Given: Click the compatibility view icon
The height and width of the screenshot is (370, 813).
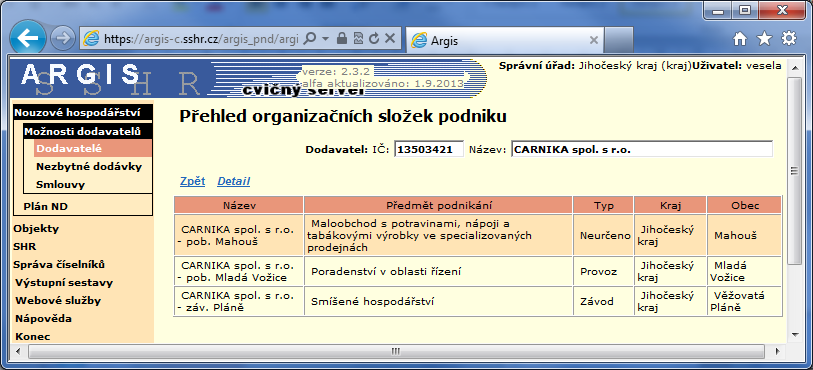Looking at the screenshot, I should pyautogui.click(x=358, y=38).
